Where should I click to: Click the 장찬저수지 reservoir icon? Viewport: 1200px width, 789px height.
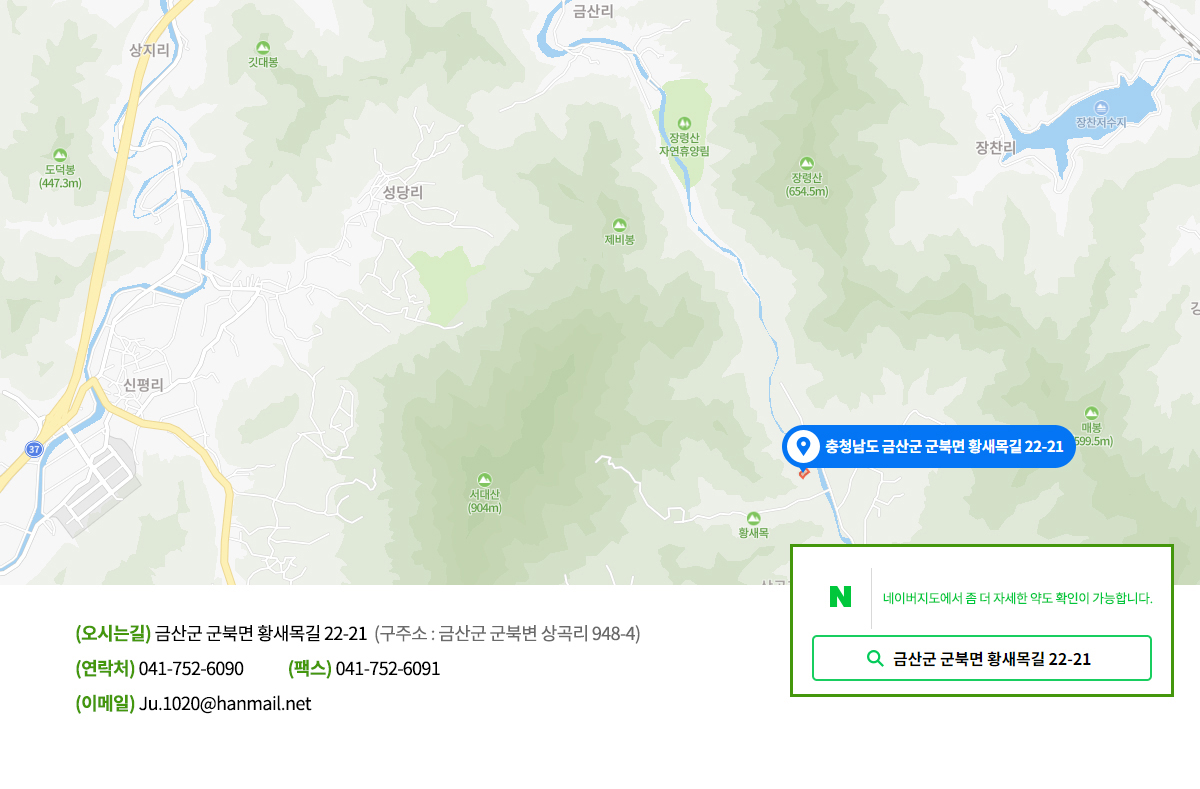[x=1101, y=107]
